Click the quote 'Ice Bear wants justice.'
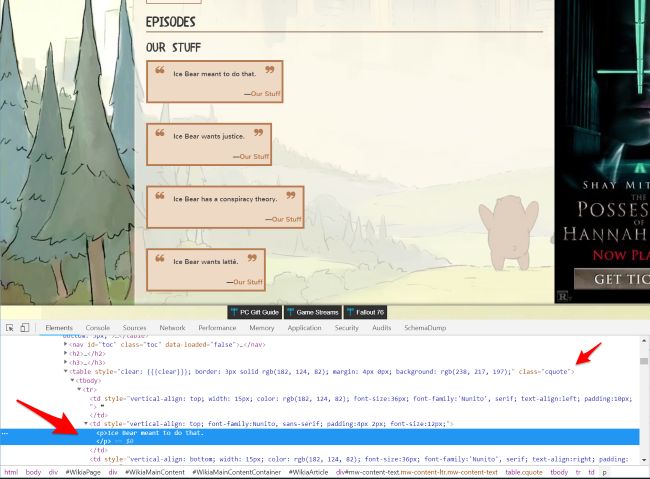 [209, 136]
